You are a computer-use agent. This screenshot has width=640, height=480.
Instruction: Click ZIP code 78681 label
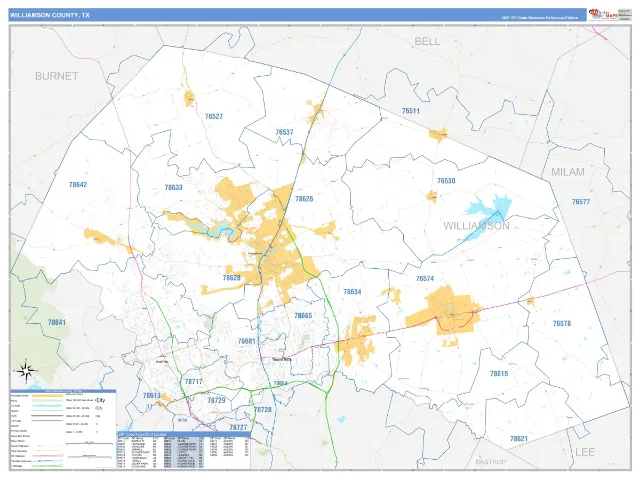(x=247, y=341)
